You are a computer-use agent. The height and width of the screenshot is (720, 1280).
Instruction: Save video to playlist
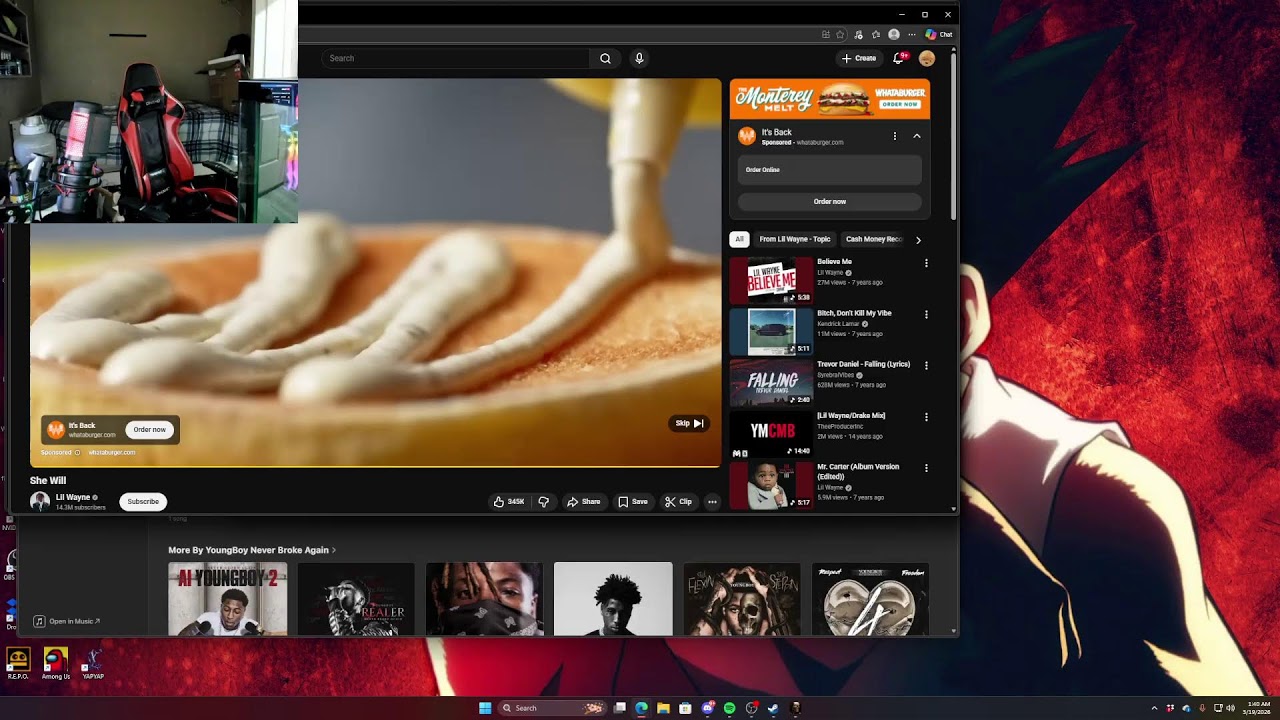(x=632, y=502)
